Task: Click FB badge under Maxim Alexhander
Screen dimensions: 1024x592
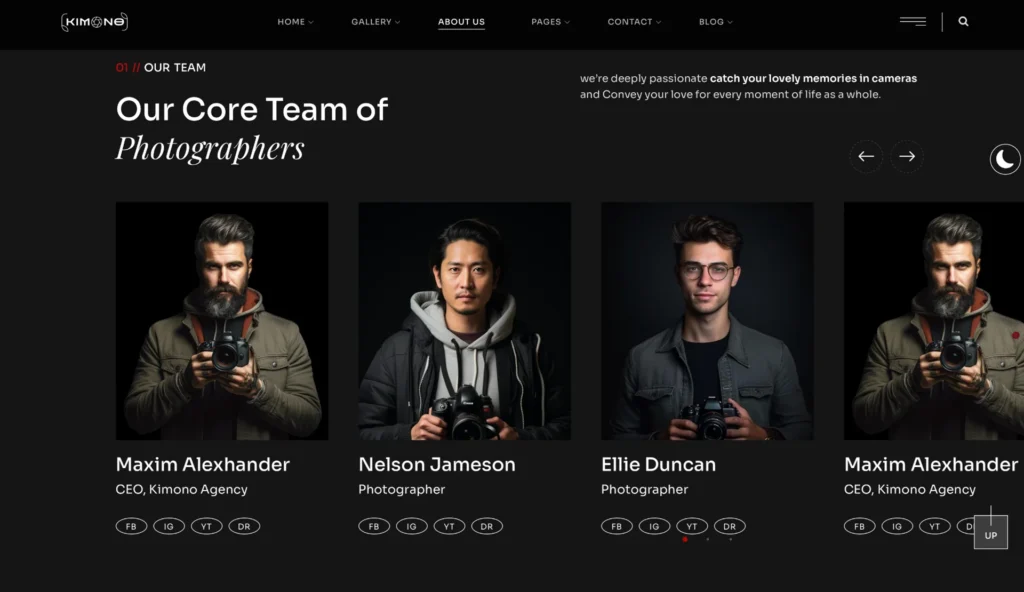Action: tap(131, 526)
